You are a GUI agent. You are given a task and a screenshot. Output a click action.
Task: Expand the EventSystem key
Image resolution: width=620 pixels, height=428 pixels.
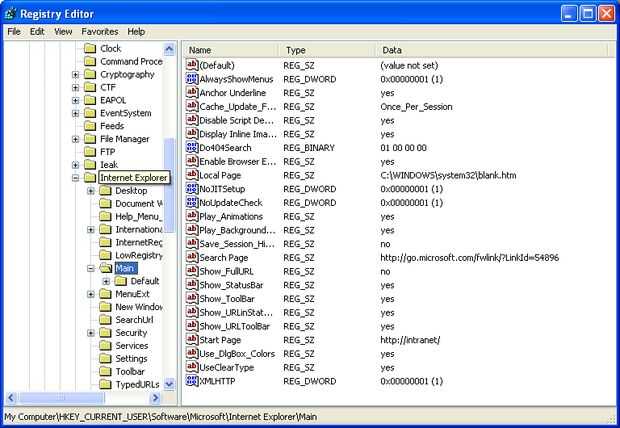(76, 114)
